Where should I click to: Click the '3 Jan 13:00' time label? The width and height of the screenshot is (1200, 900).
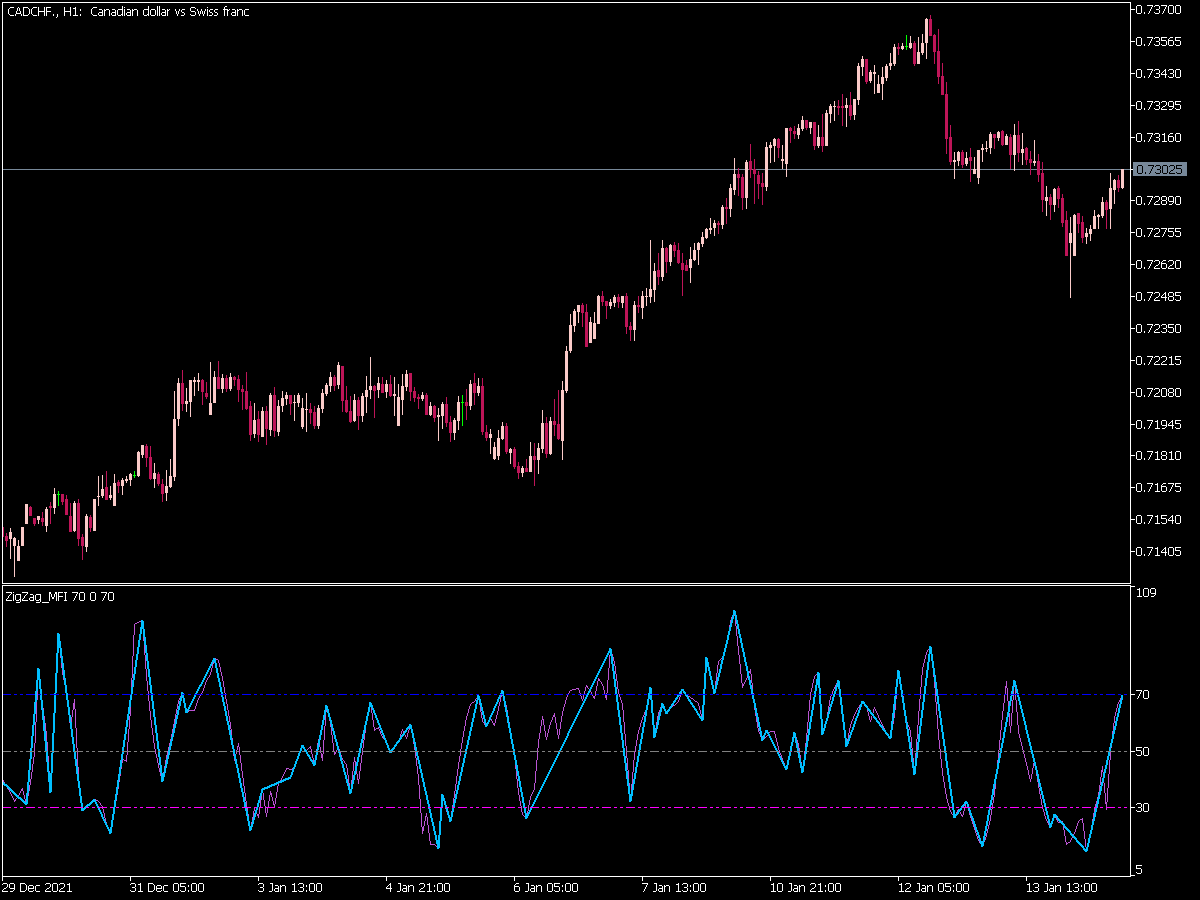pos(290,887)
